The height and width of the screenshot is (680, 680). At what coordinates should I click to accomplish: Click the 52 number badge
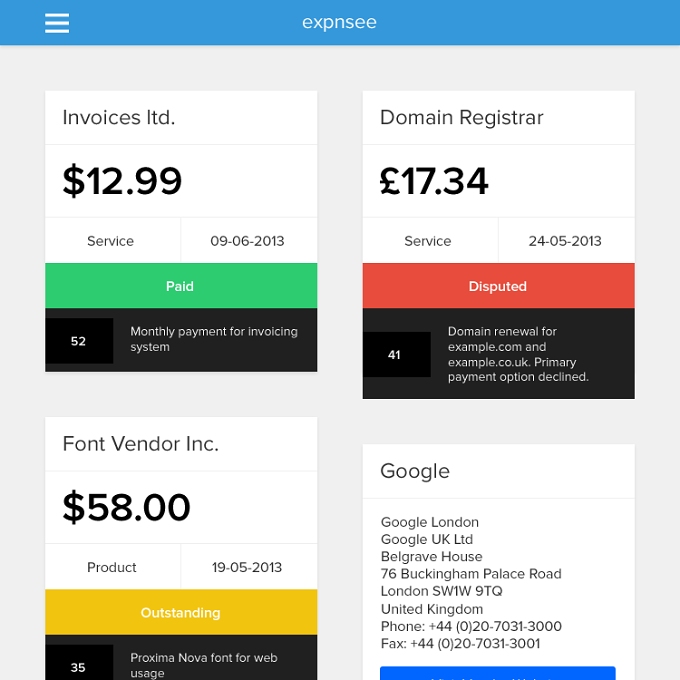(x=79, y=341)
